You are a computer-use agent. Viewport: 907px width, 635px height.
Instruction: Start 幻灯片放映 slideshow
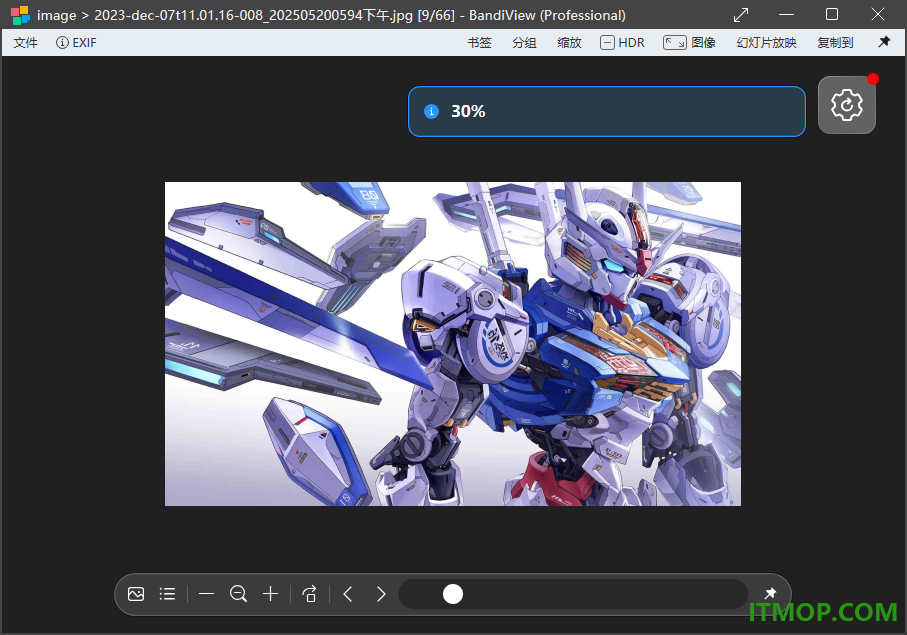click(766, 43)
